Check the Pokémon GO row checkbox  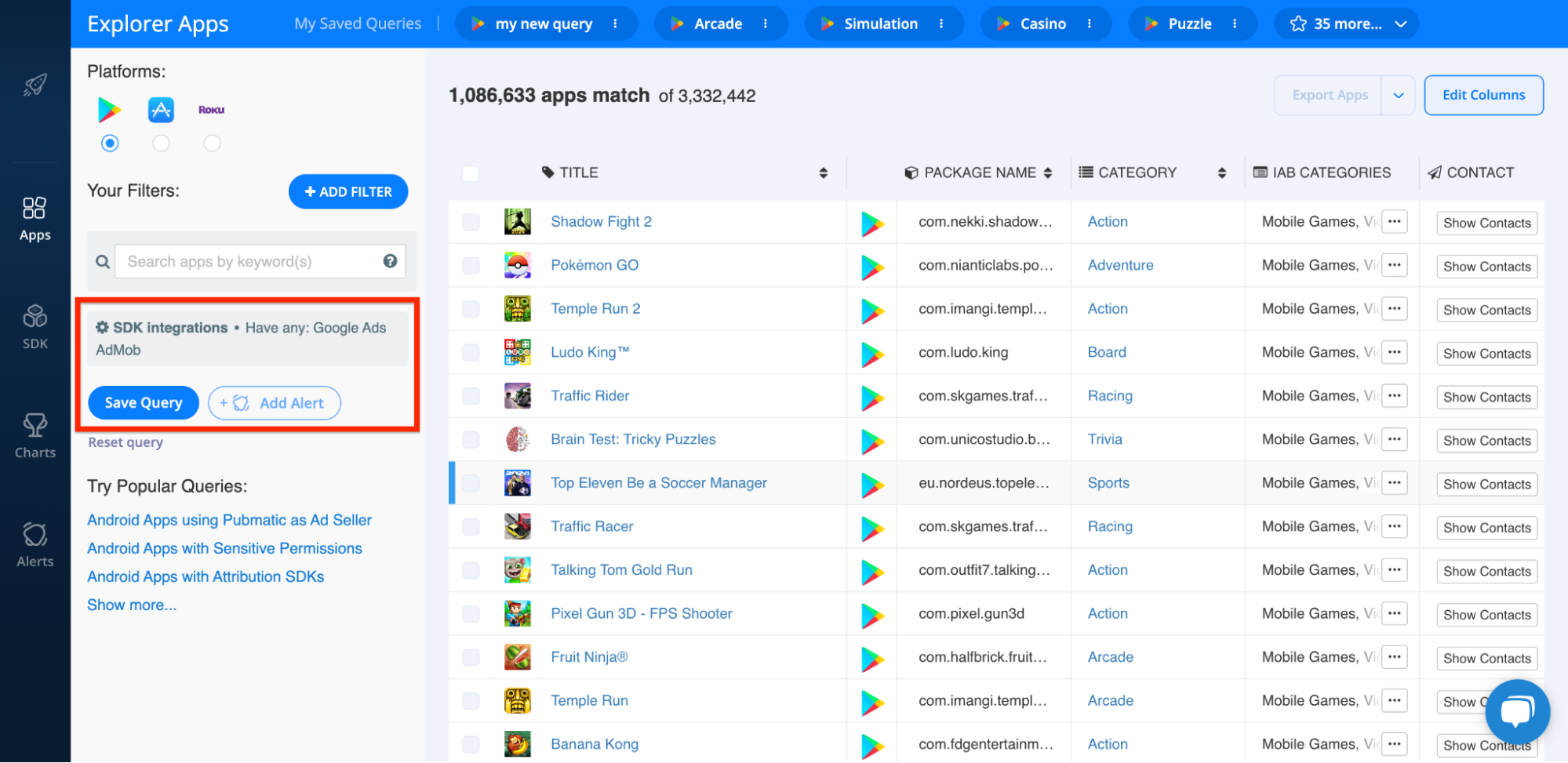click(471, 266)
